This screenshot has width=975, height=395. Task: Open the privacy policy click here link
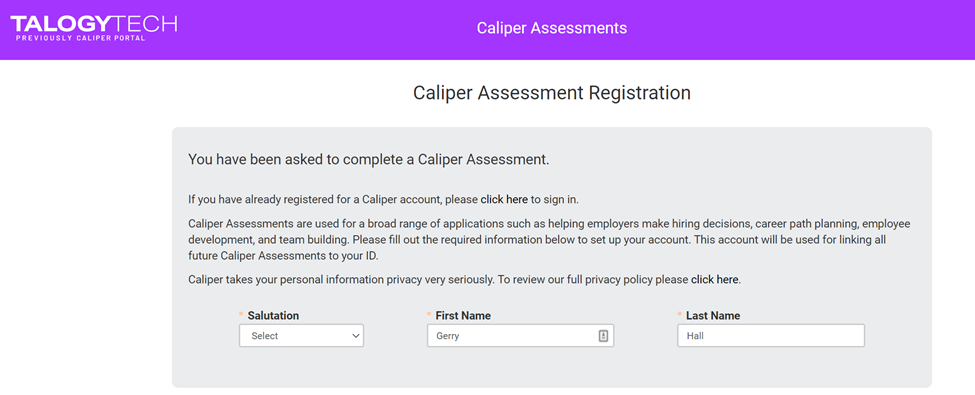pyautogui.click(x=714, y=280)
